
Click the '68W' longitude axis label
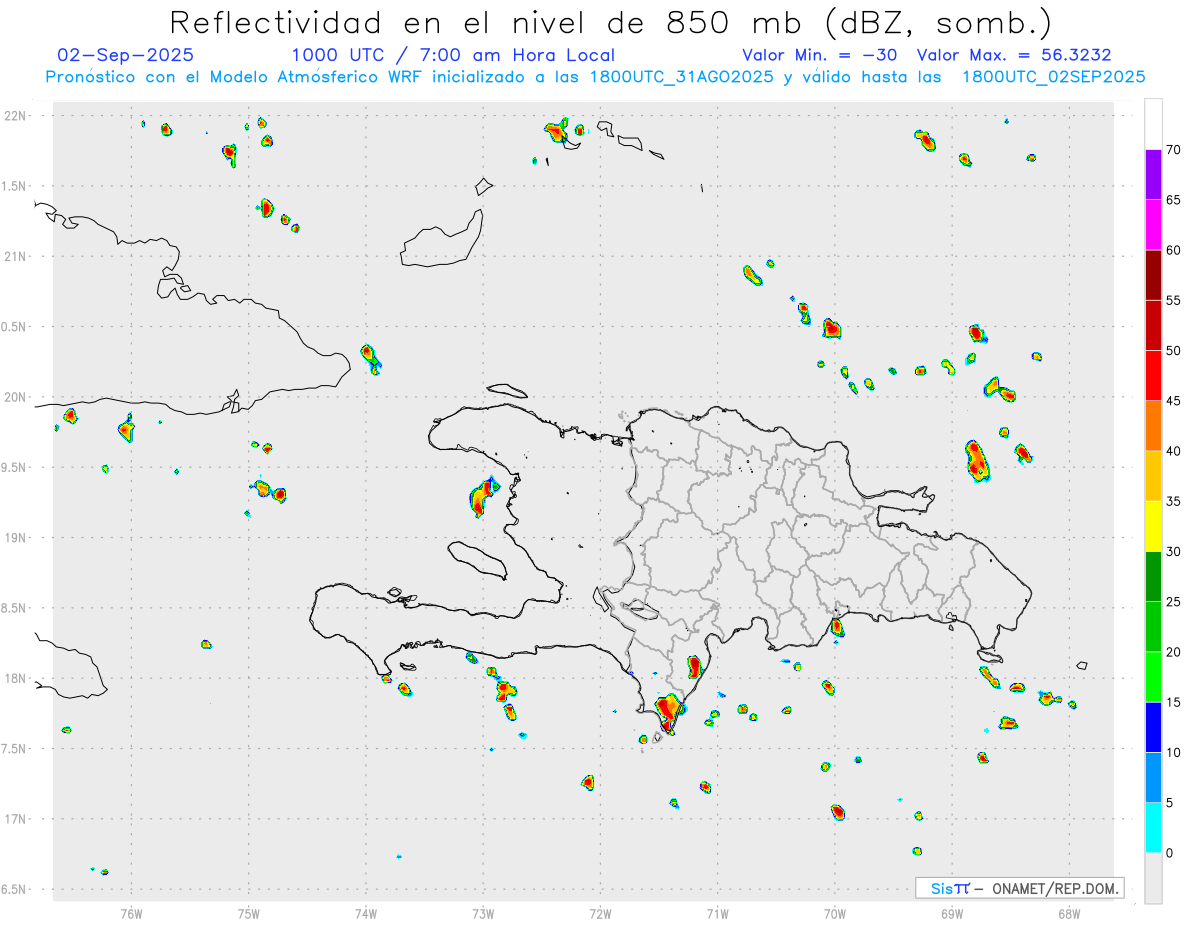pos(1069,913)
